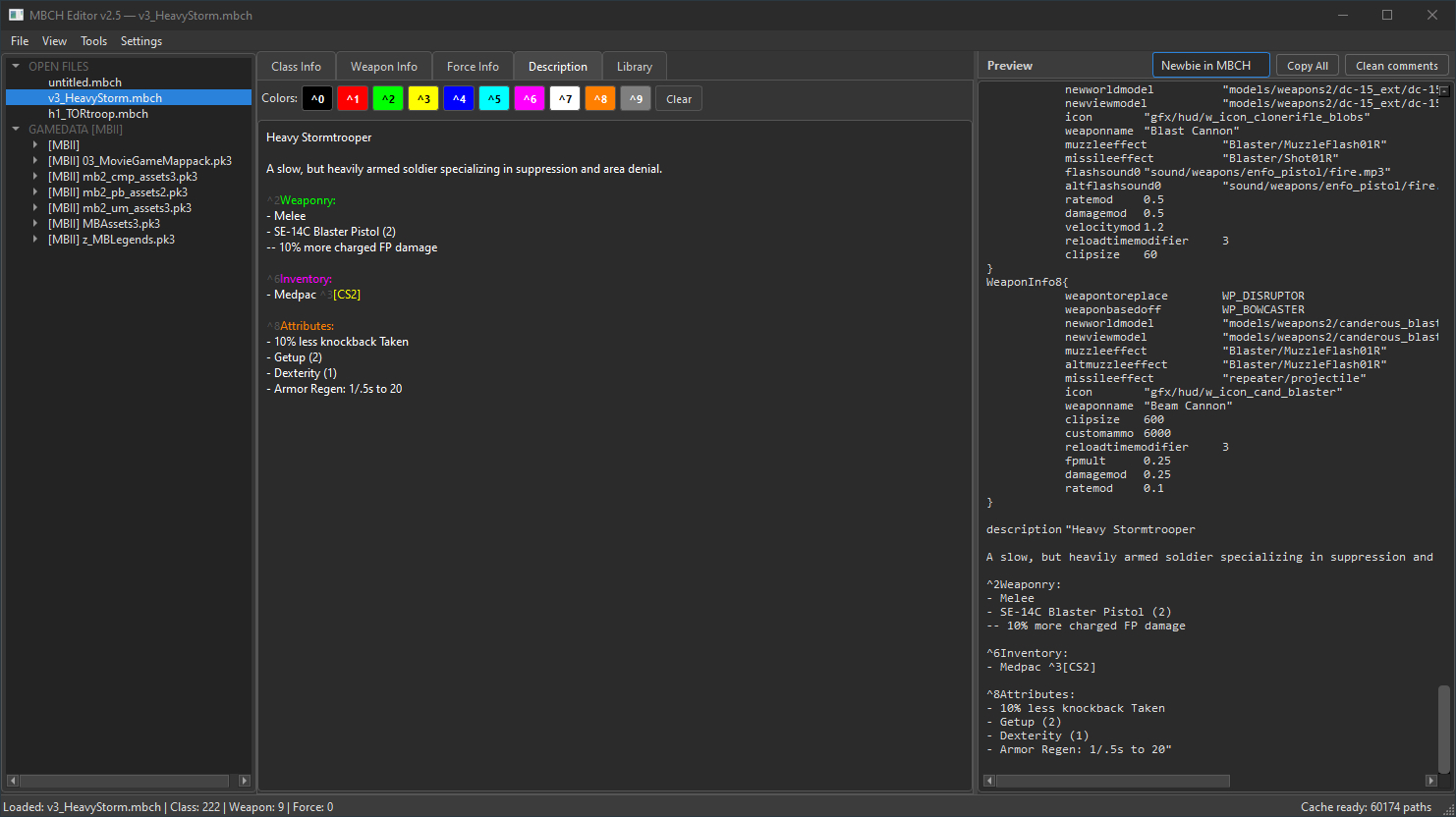Image resolution: width=1456 pixels, height=817 pixels.
Task: Click the file tree right scroll arrow
Action: (245, 781)
